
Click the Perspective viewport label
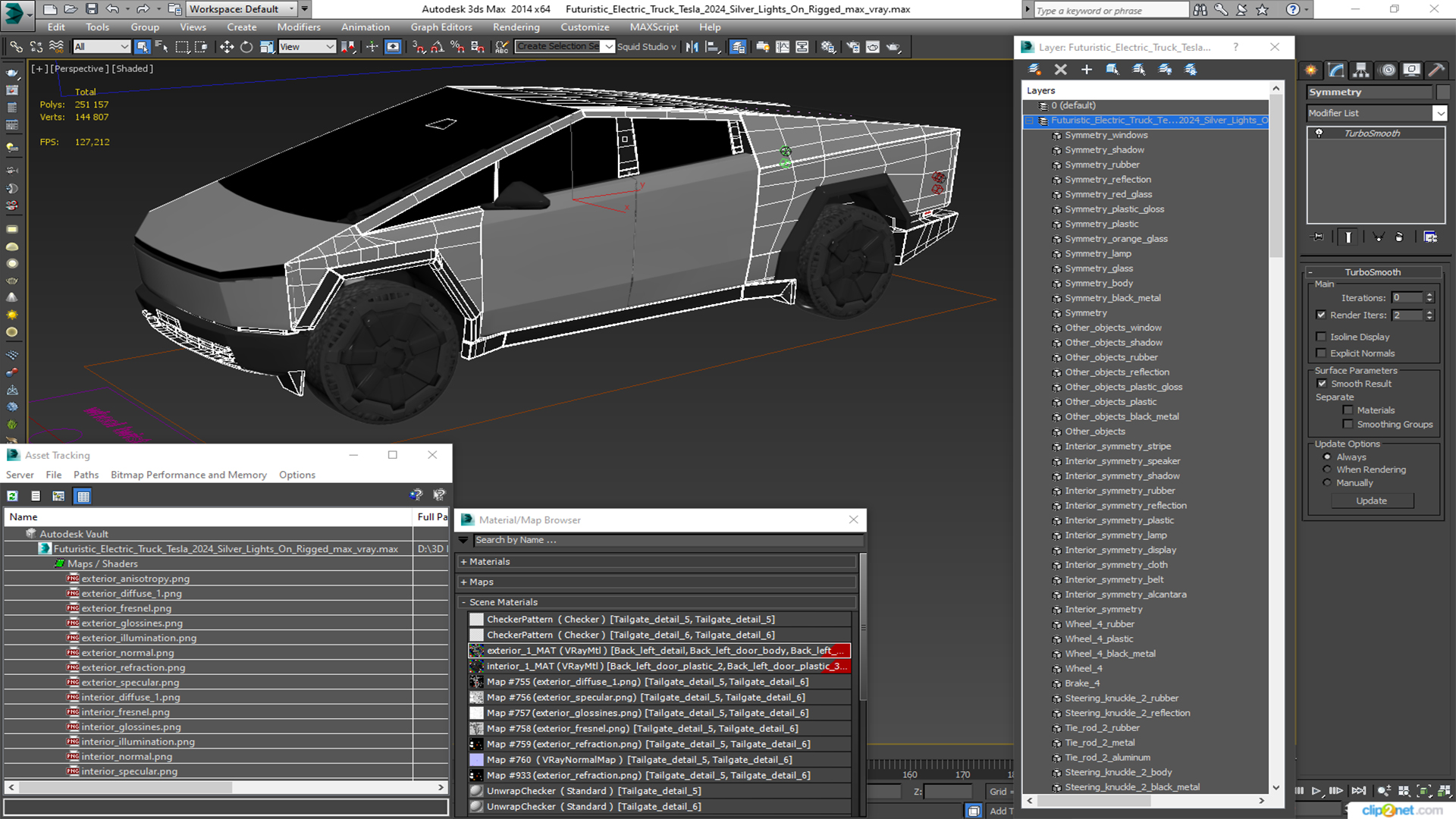(78, 68)
